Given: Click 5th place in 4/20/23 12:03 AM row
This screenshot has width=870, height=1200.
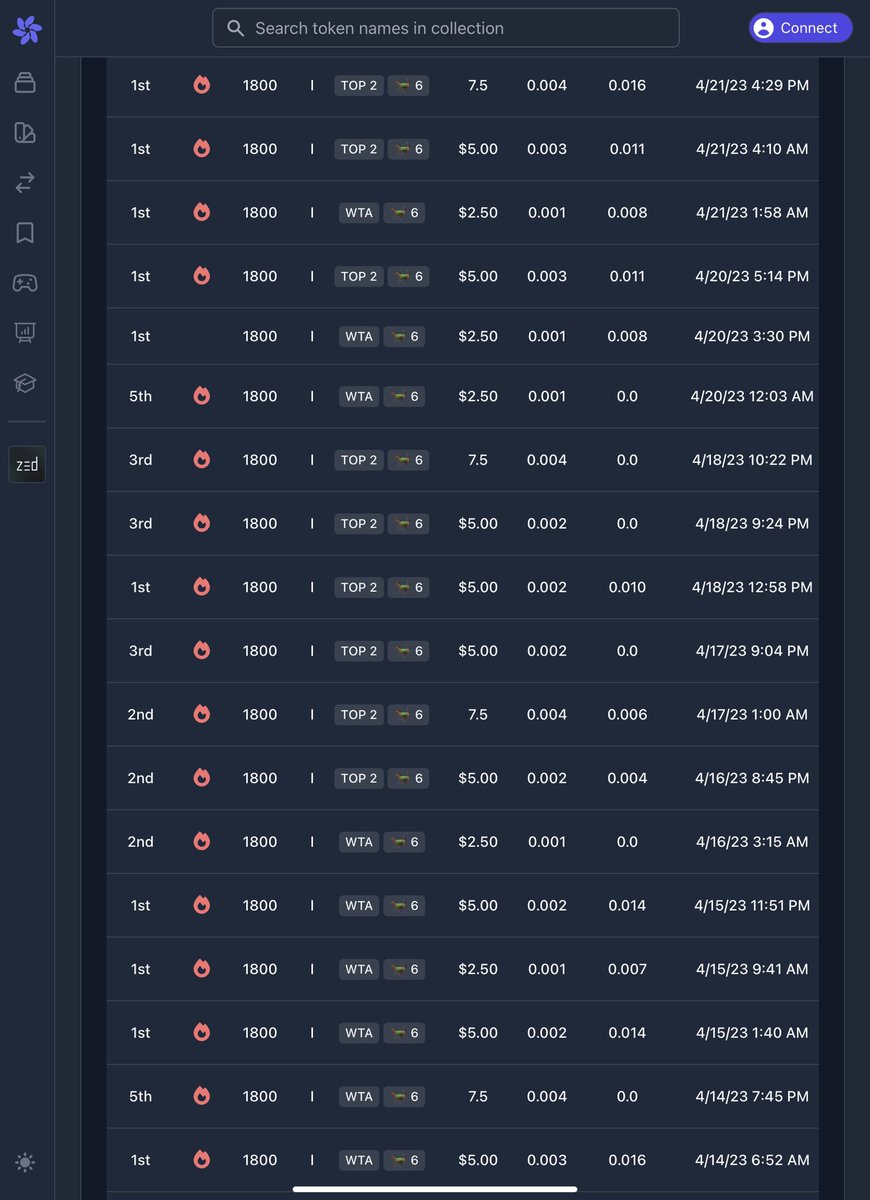Looking at the screenshot, I should click(140, 396).
